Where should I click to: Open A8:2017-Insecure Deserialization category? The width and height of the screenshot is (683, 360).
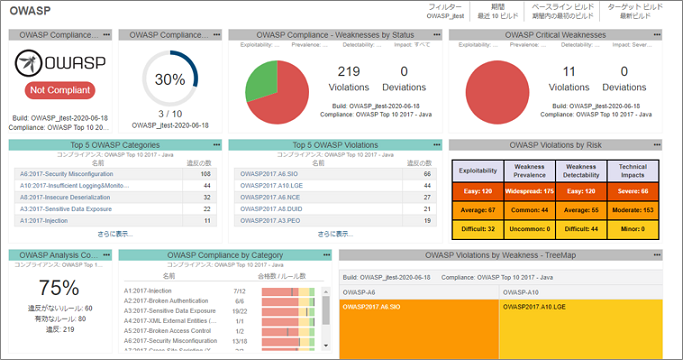click(65, 197)
